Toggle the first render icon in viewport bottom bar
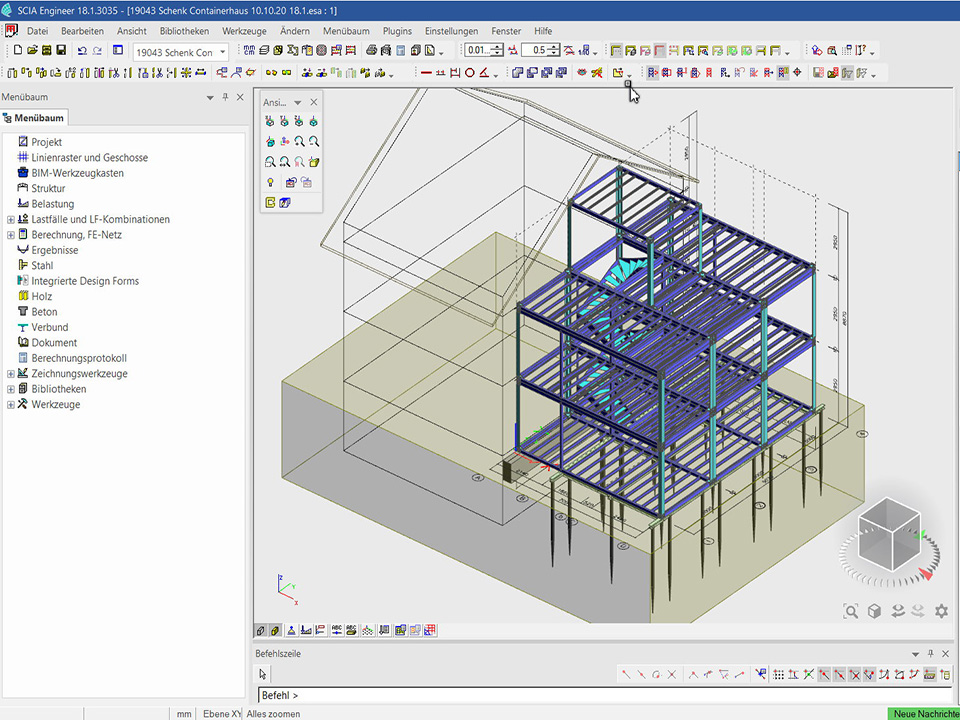960x720 pixels. (261, 631)
